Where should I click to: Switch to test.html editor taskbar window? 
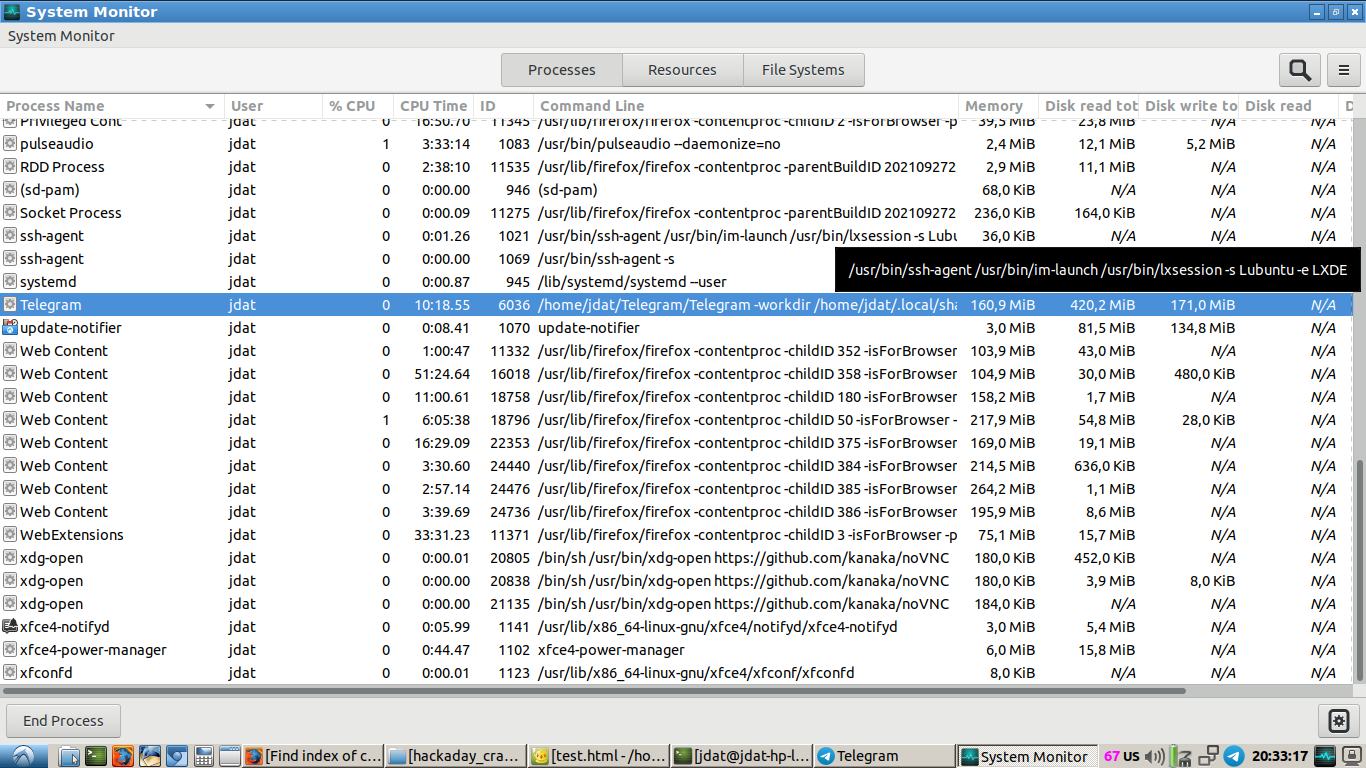pyautogui.click(x=598, y=756)
